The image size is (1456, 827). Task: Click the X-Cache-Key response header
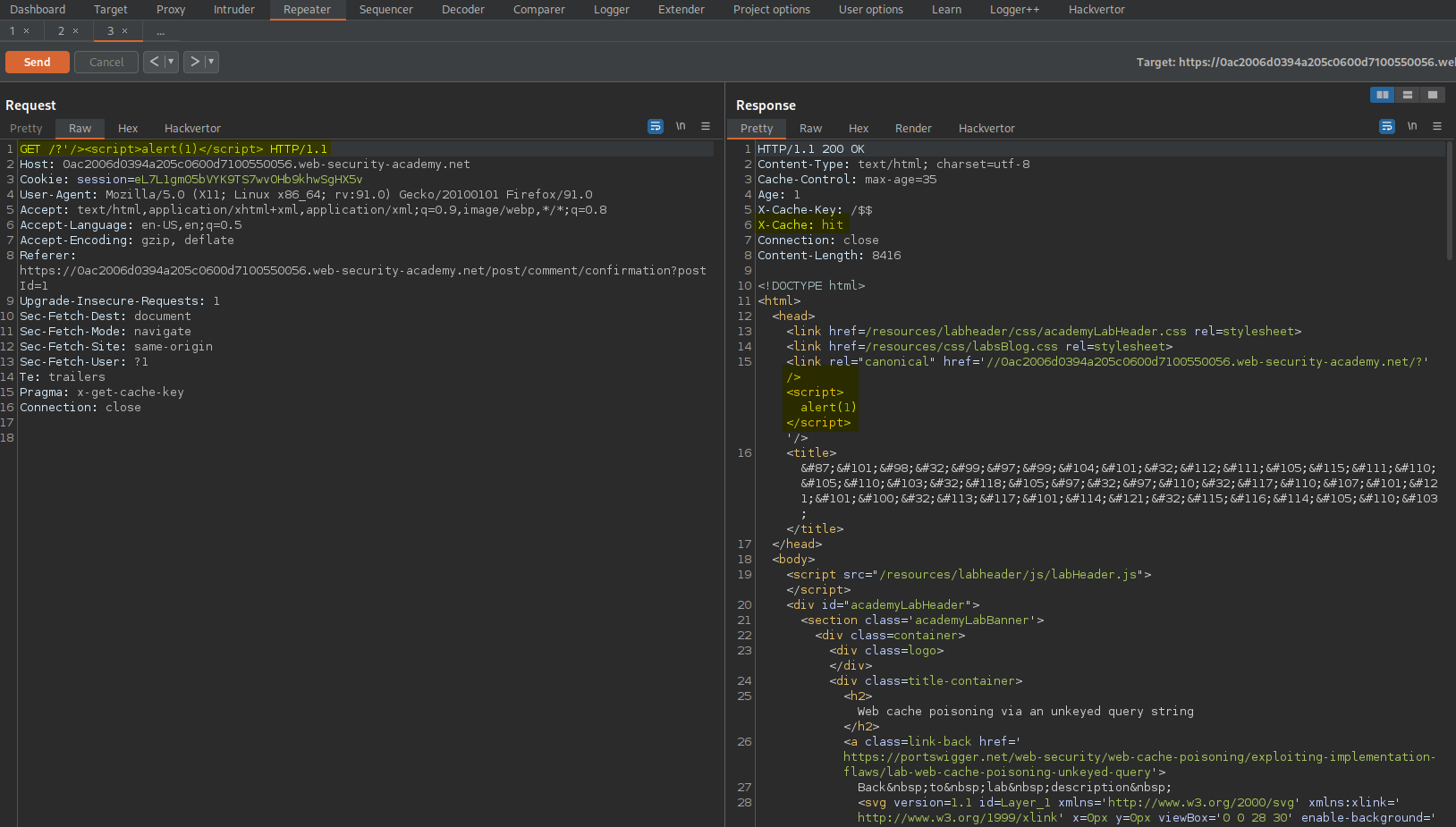point(815,210)
